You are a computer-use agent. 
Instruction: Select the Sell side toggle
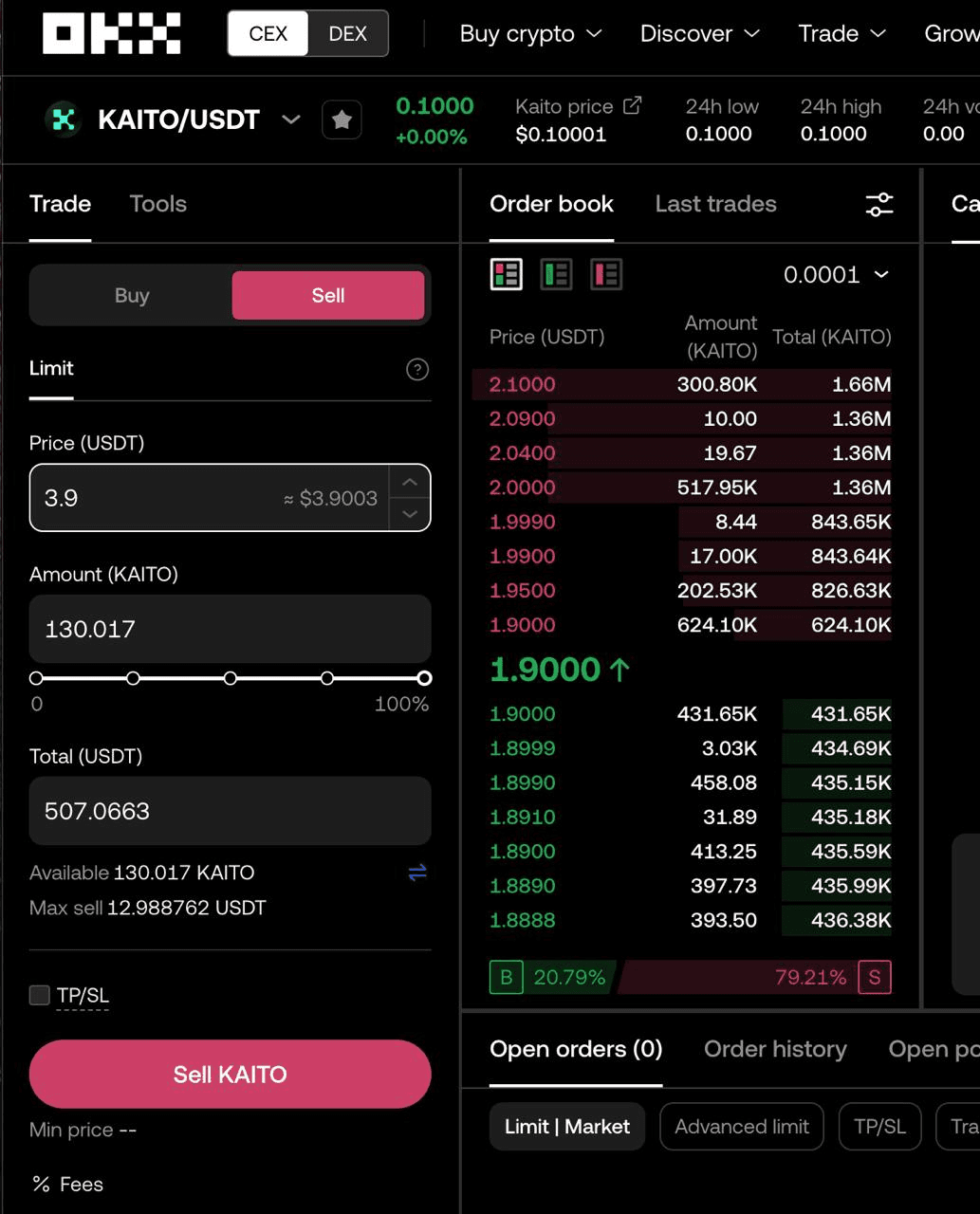[328, 295]
